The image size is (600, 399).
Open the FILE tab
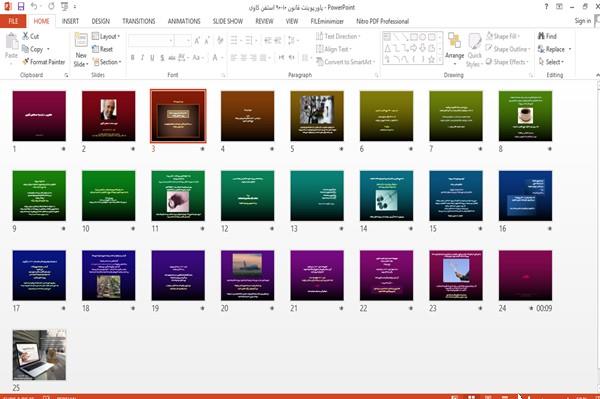13,21
